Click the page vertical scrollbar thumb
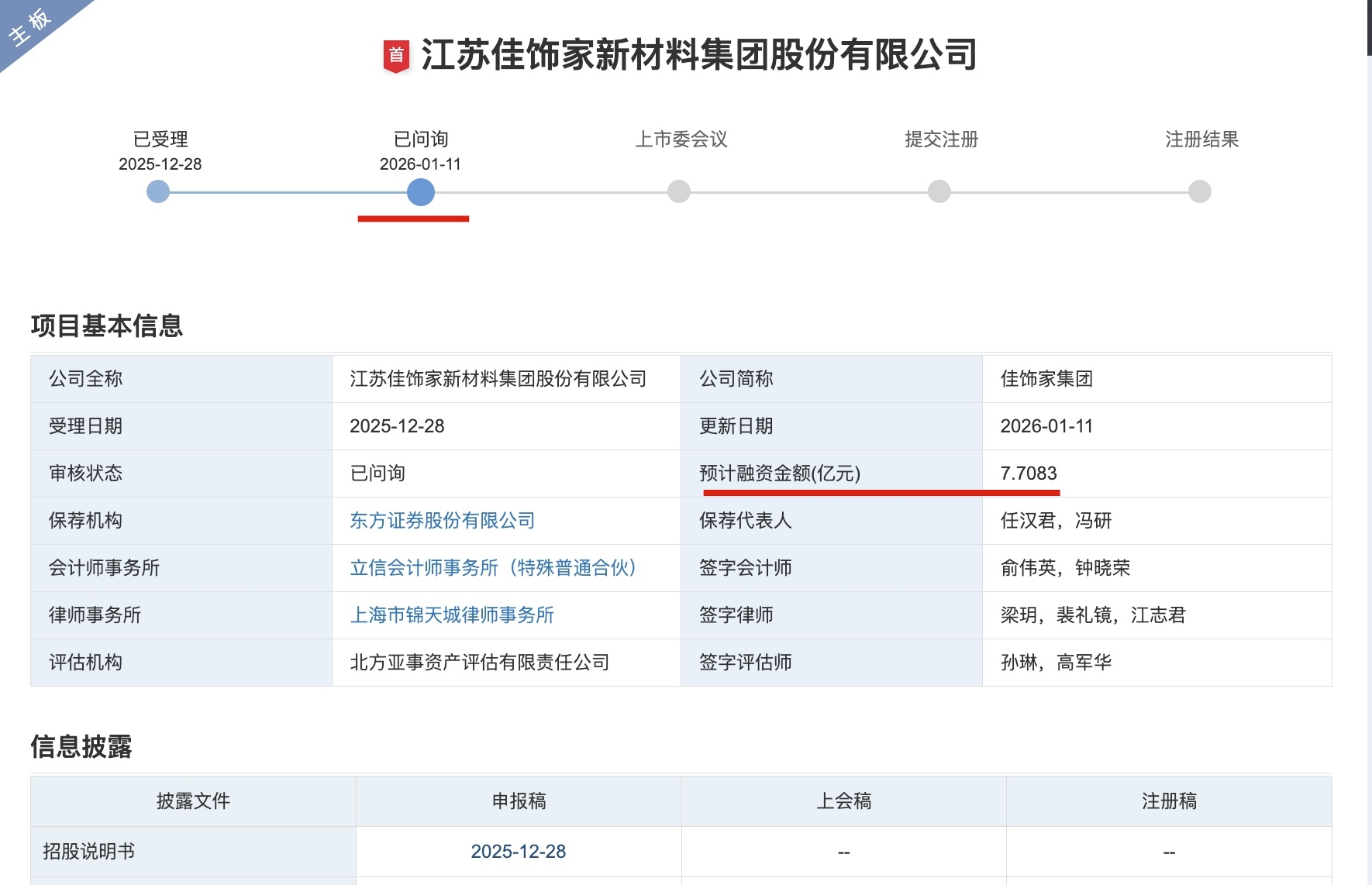The height and width of the screenshot is (885, 1372). 1369,27
